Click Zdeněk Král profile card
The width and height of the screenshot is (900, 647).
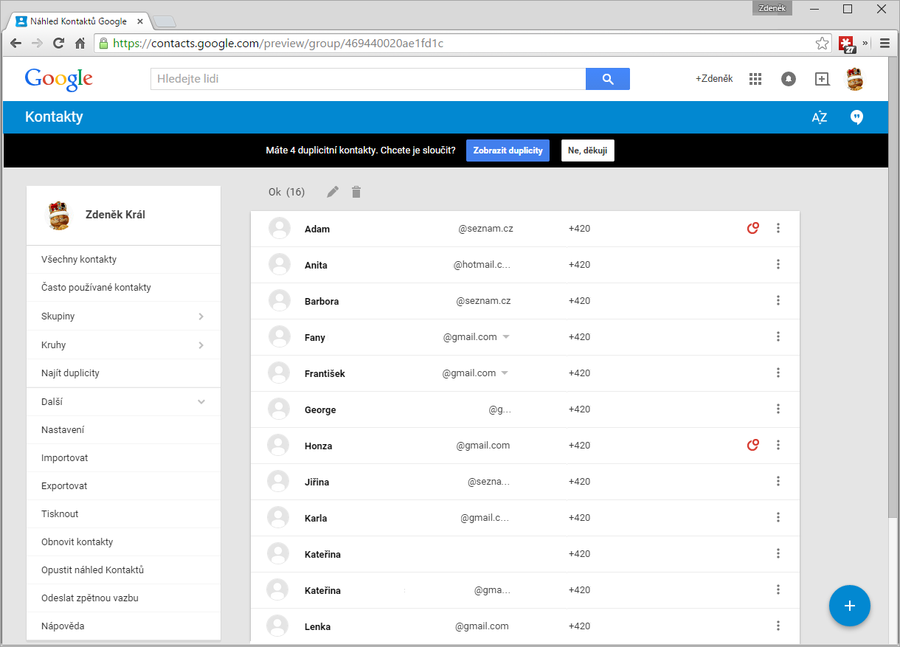click(123, 215)
